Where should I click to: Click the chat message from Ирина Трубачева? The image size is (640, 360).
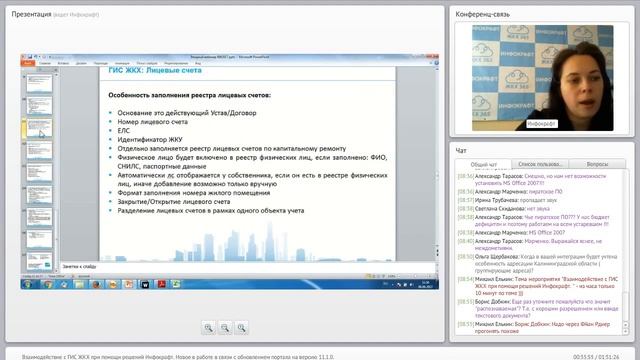point(507,200)
